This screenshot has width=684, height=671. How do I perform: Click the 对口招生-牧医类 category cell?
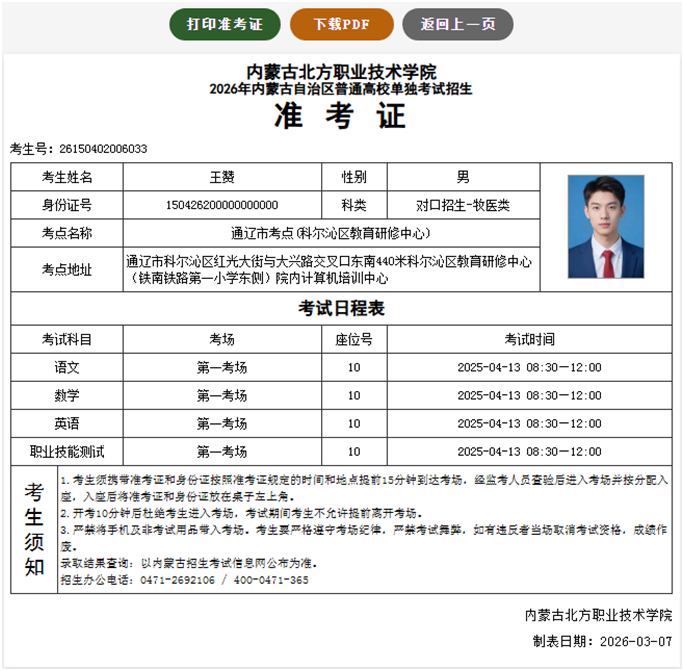463,205
